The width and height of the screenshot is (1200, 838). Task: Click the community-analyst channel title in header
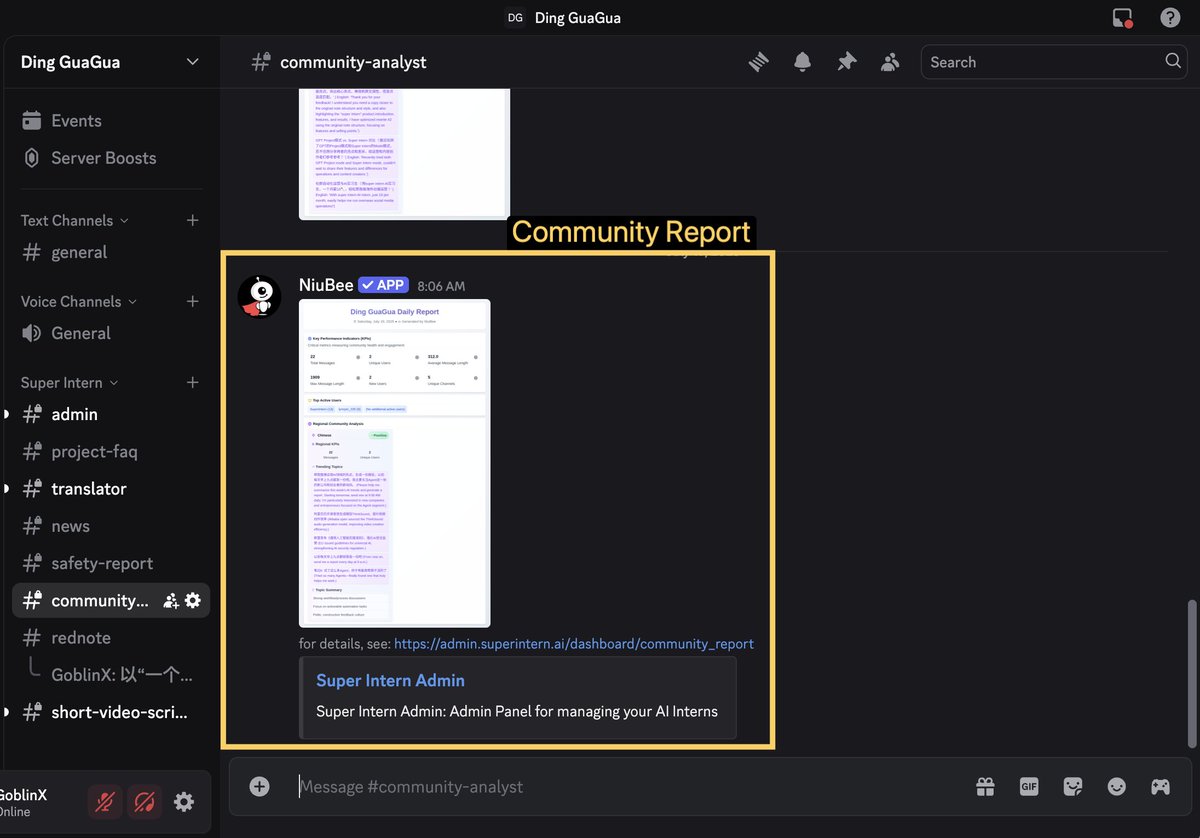[x=353, y=62]
